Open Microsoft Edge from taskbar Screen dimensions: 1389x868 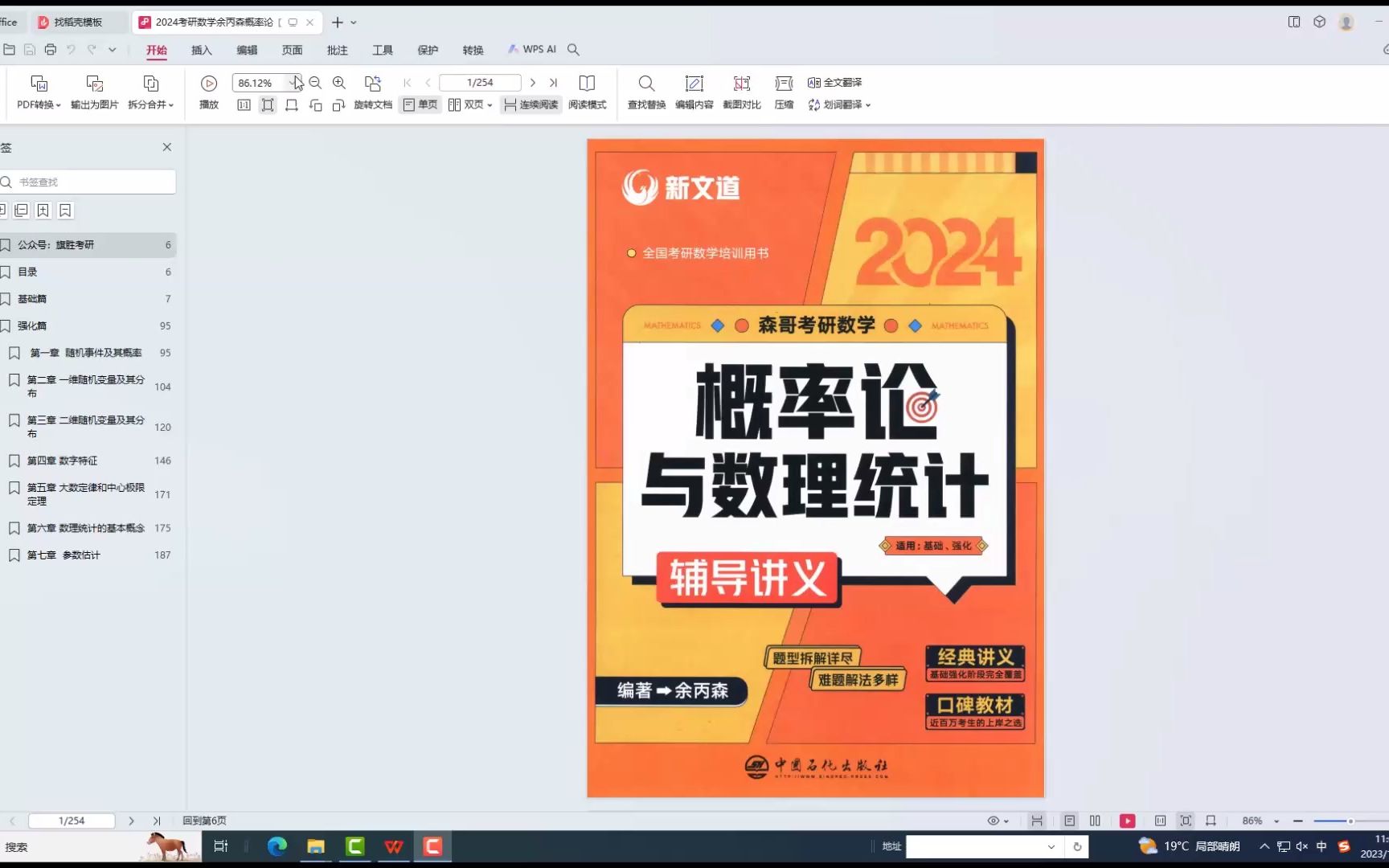point(277,846)
